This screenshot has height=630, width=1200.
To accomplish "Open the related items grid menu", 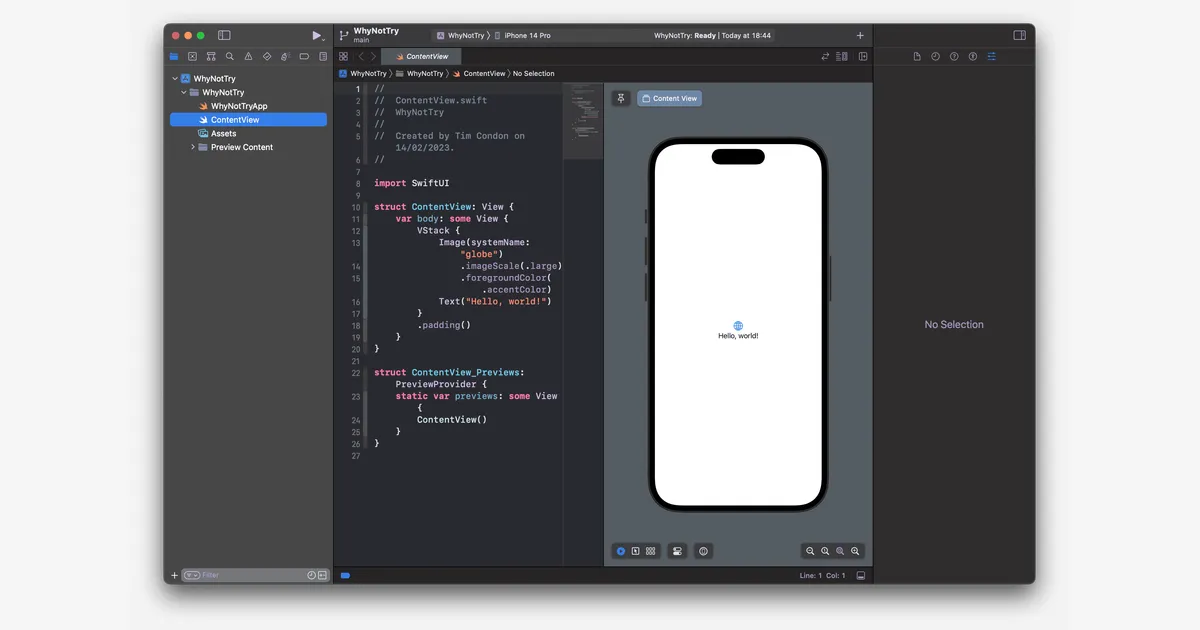I will pyautogui.click(x=343, y=57).
